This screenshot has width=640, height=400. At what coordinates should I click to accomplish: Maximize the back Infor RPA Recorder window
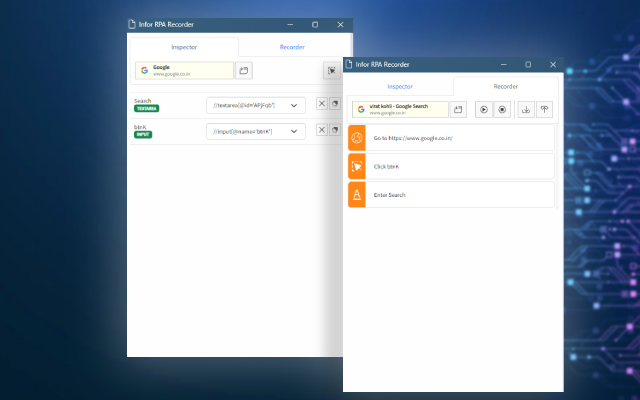(315, 24)
